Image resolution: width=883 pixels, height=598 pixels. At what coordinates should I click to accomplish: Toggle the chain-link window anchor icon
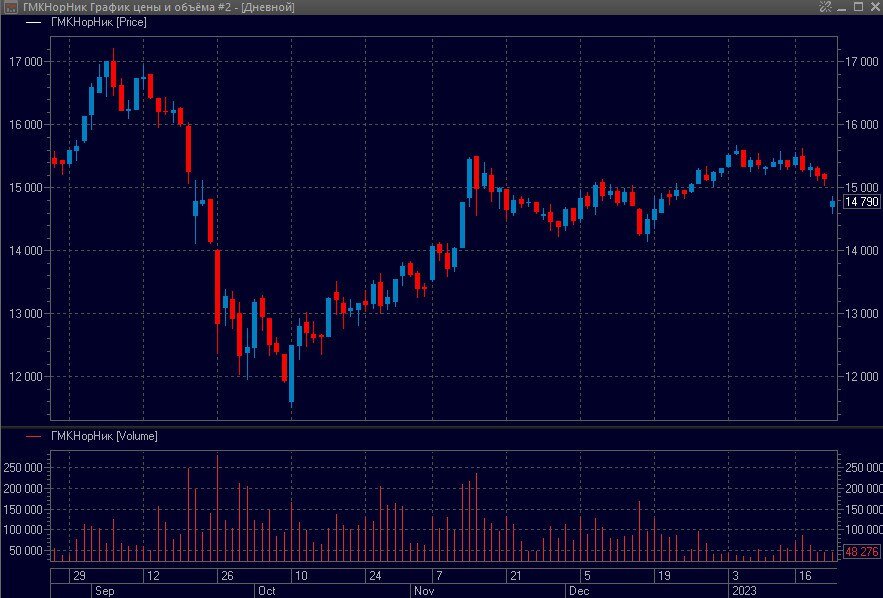(825, 7)
